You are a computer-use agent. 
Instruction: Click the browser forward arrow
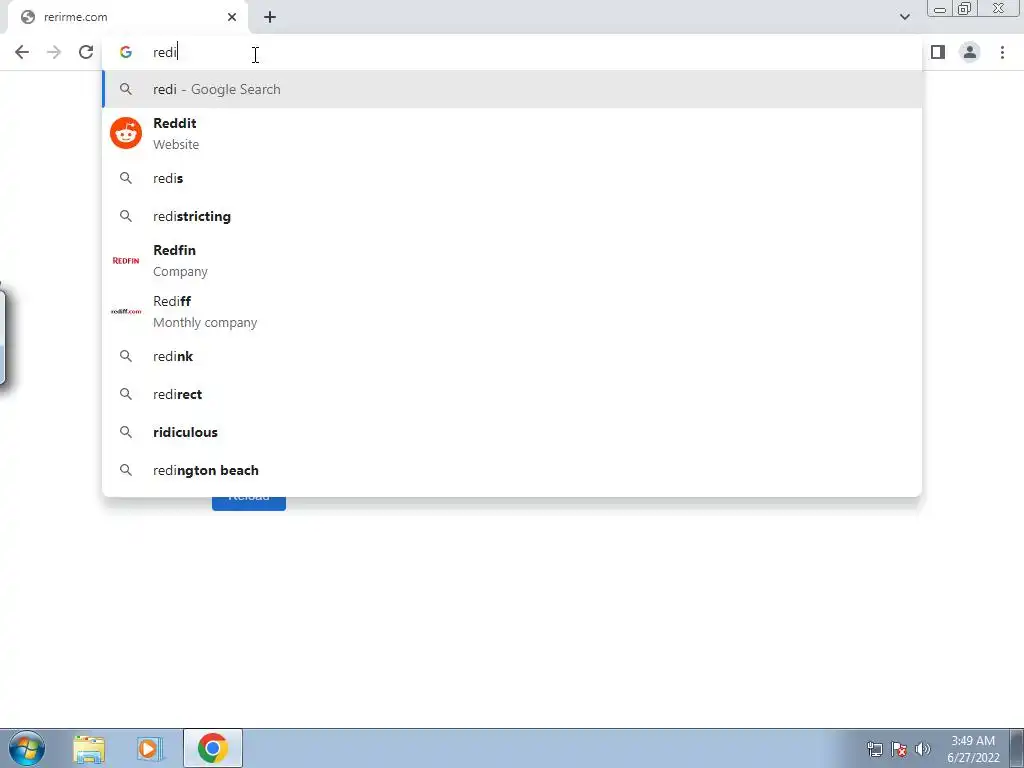click(54, 52)
